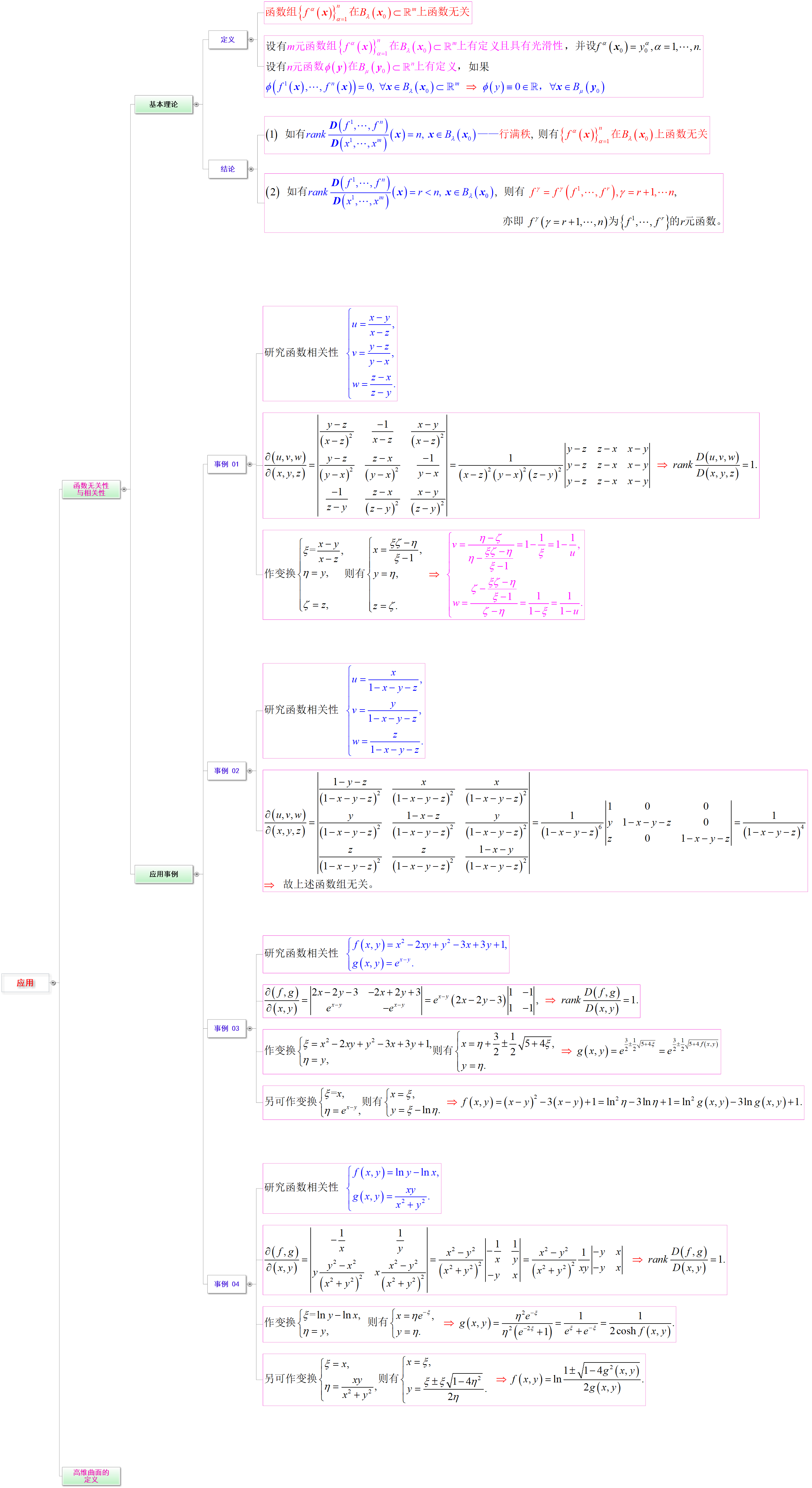Collapse the 事例 01 expander circle
The height and width of the screenshot is (1488, 812).
pyautogui.click(x=250, y=464)
